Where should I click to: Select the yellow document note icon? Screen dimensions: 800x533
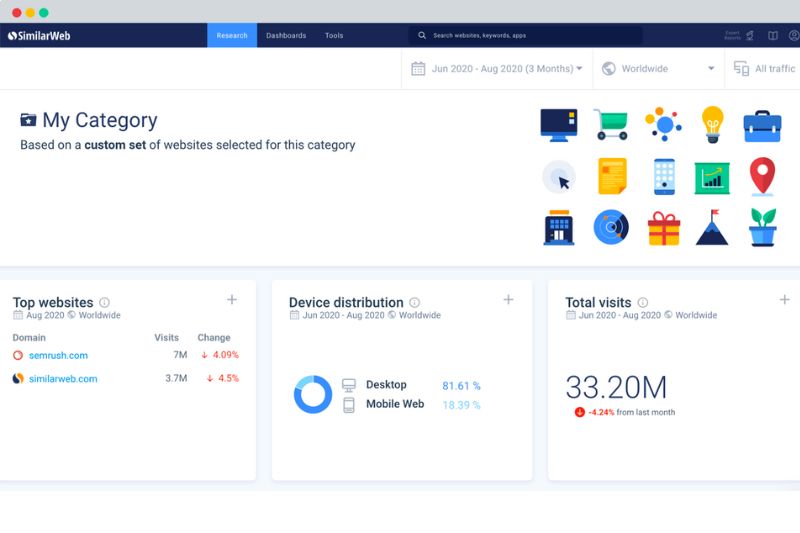pos(612,176)
